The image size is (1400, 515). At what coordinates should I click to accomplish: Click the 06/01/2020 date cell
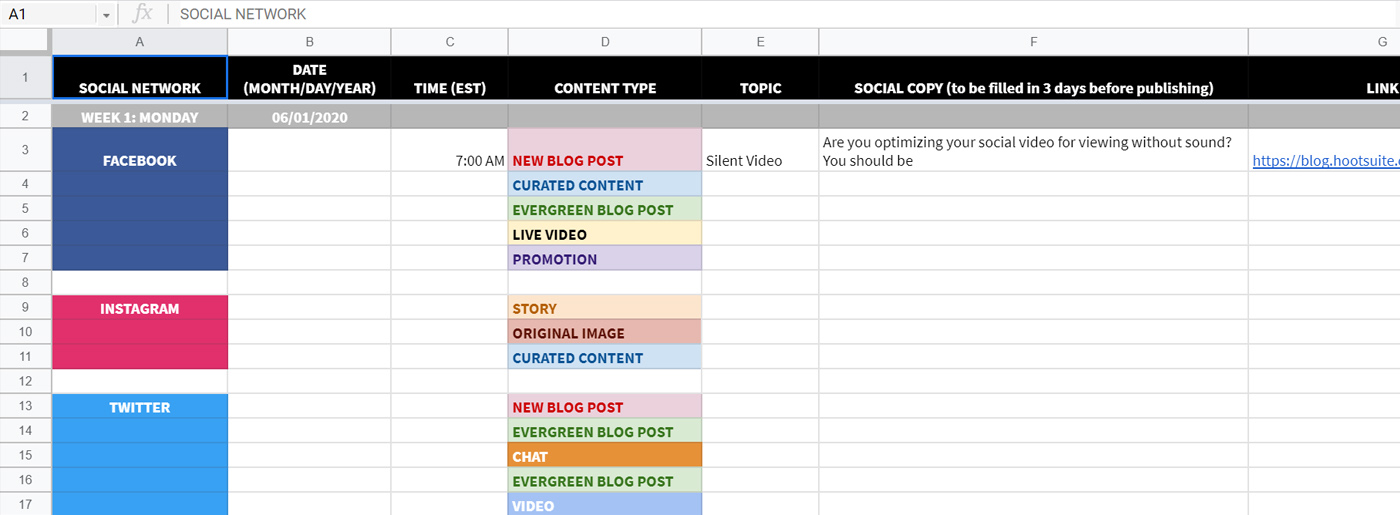click(x=308, y=117)
